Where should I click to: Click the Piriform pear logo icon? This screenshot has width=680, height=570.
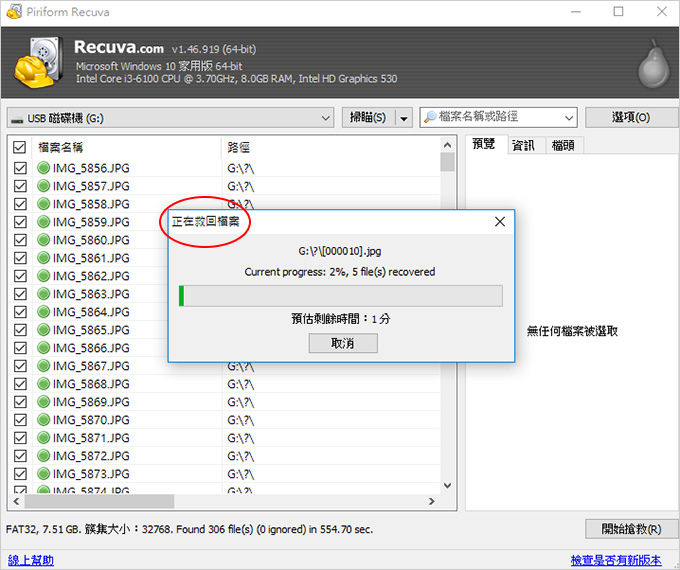pos(654,63)
